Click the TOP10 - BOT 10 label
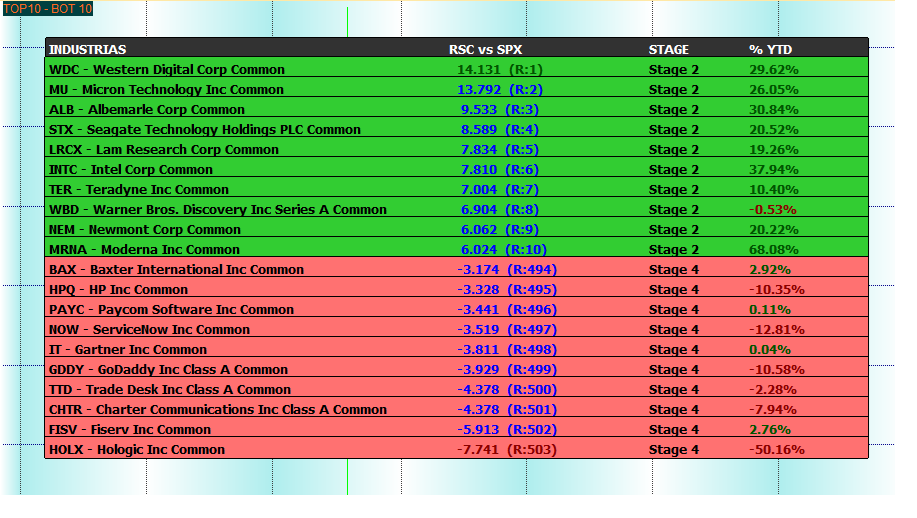The height and width of the screenshot is (518, 917). tap(48, 9)
